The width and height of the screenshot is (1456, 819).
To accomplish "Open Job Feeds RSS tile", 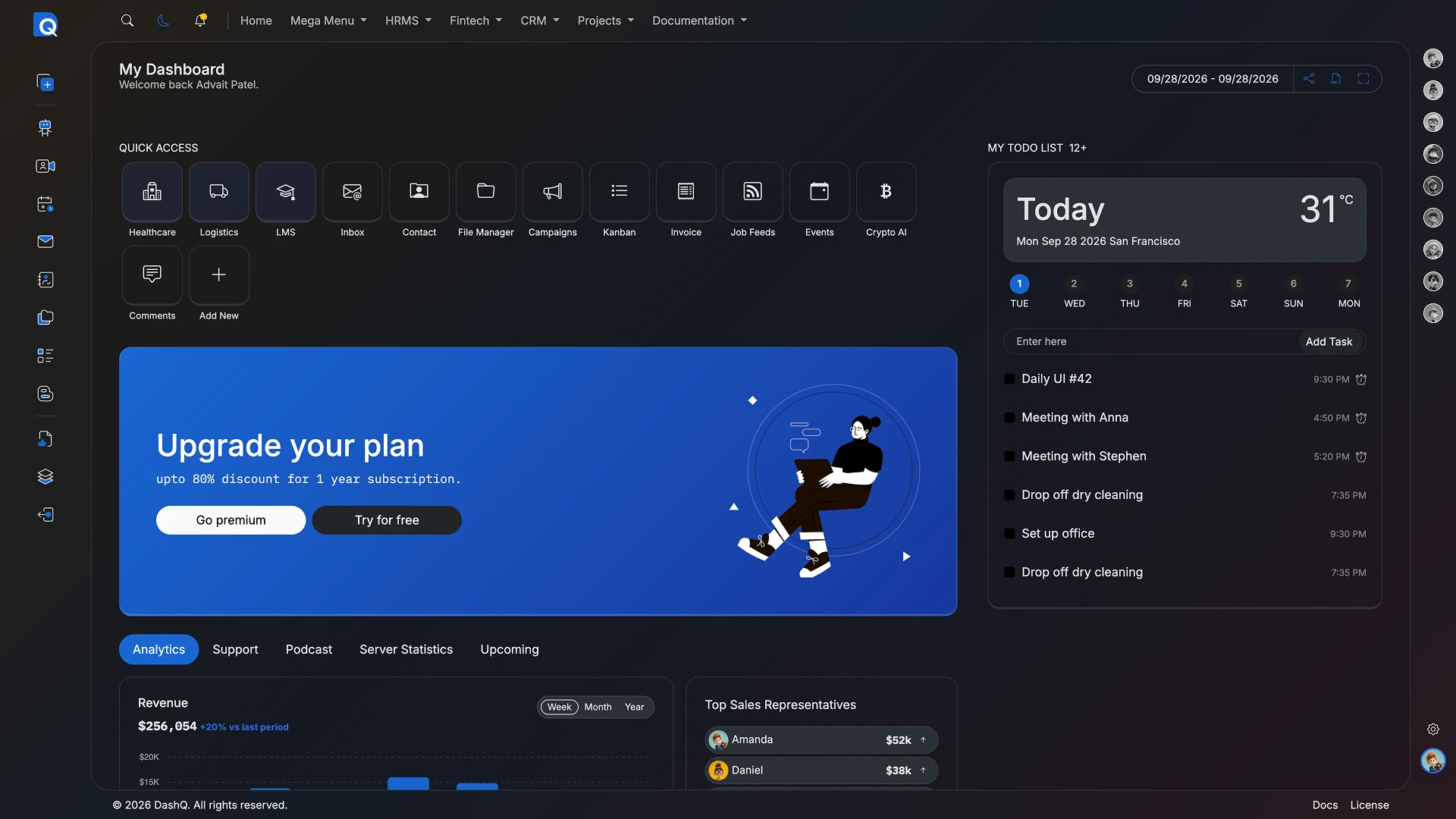I will pyautogui.click(x=753, y=192).
